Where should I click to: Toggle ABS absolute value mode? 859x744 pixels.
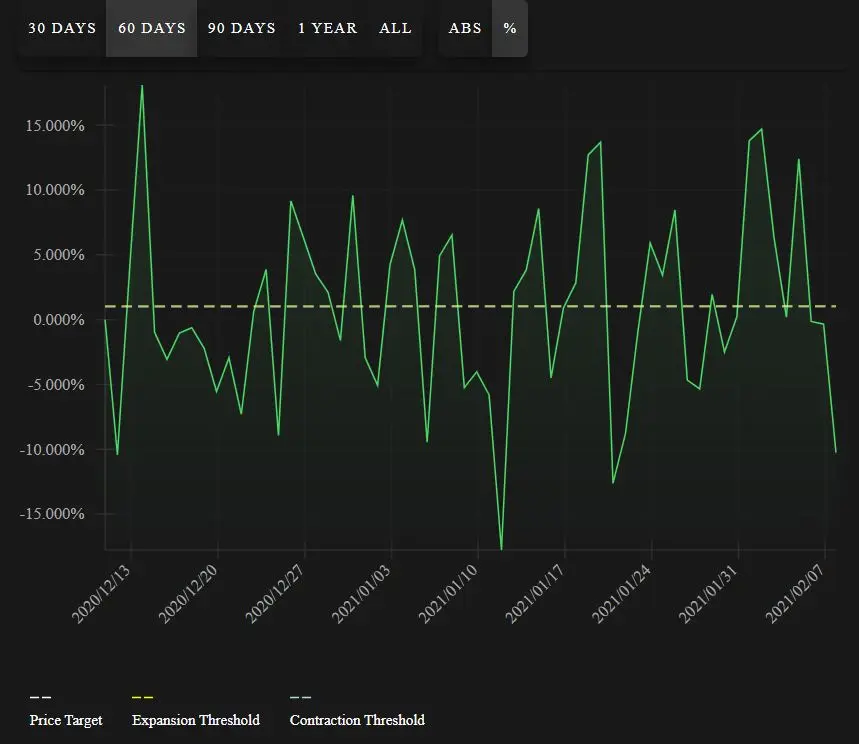pos(465,28)
